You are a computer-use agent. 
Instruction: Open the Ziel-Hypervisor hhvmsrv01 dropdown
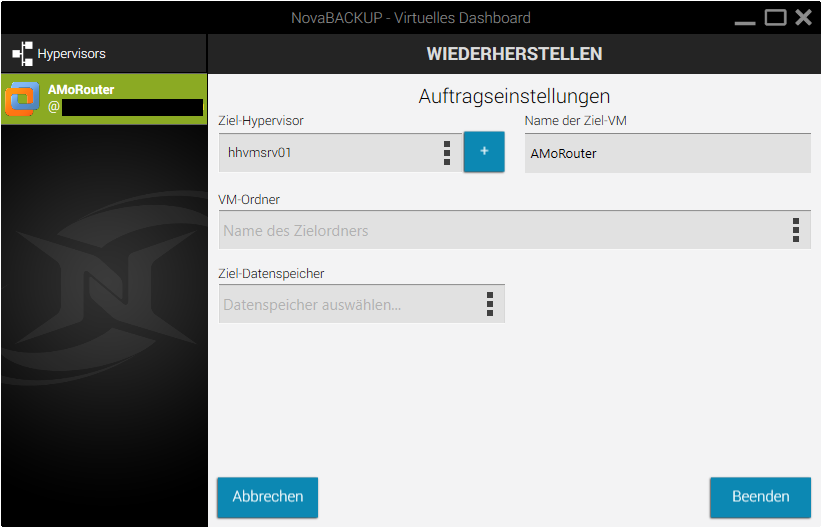coord(447,152)
